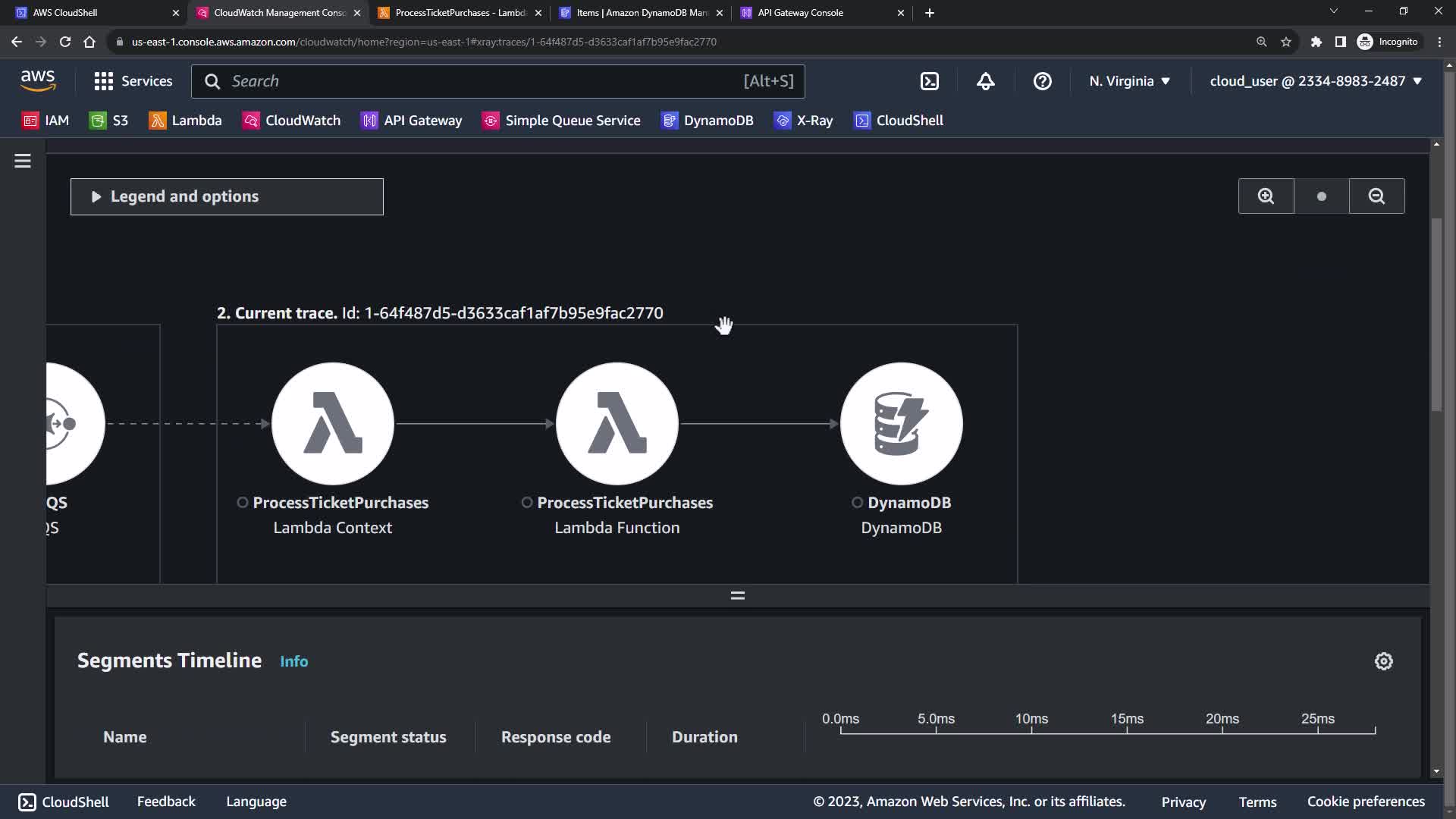Viewport: 1456px width, 819px height.
Task: Click the panel resize handle above Segments Timeline
Action: click(737, 596)
